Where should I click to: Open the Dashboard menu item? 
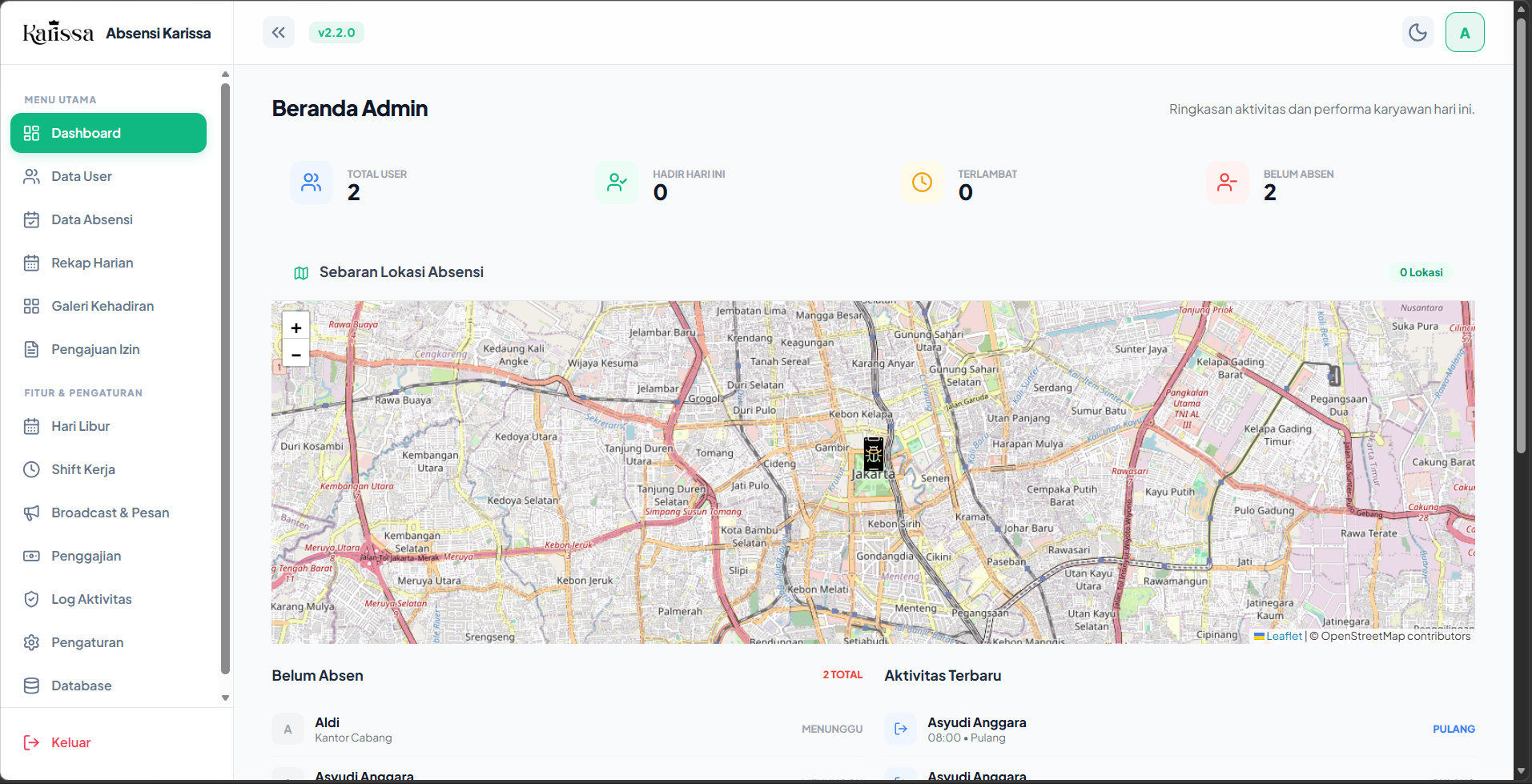click(x=108, y=133)
